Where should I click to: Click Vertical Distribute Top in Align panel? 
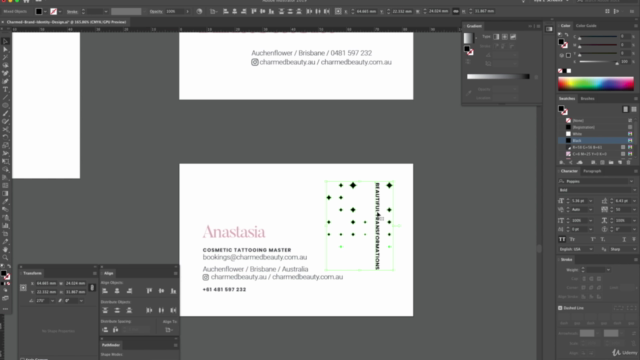point(105,311)
